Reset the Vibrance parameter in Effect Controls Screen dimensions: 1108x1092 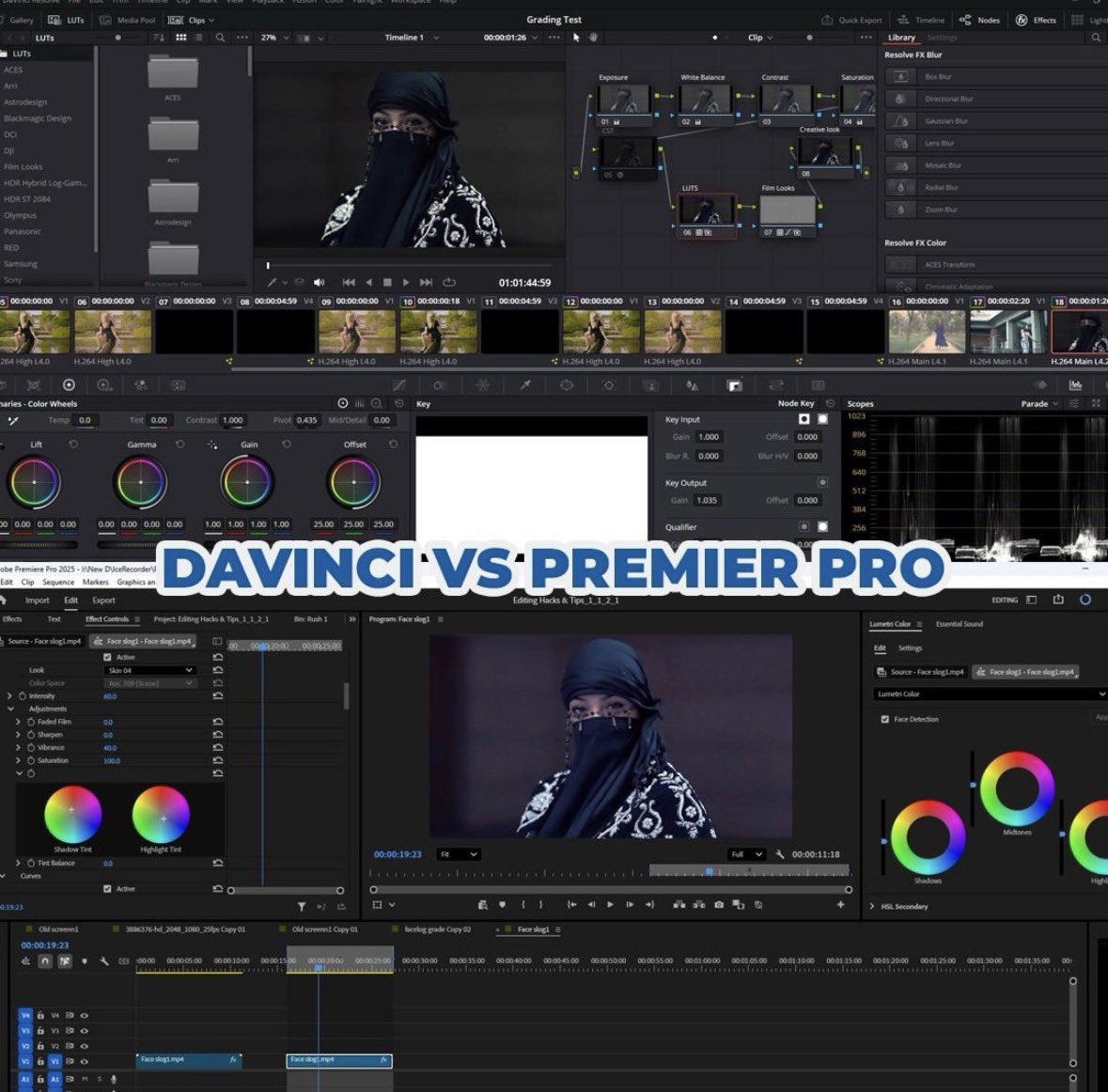218,747
